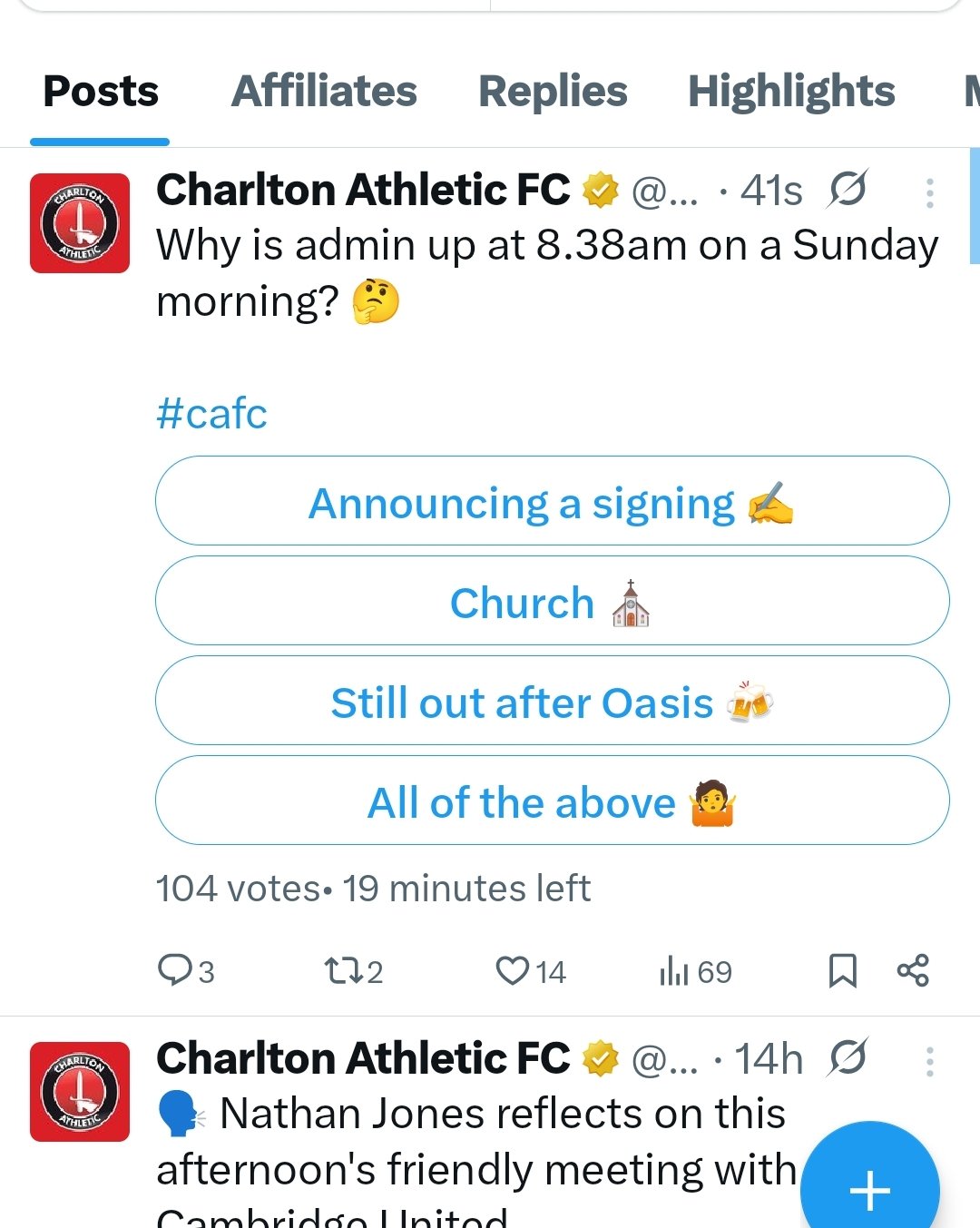Vote for Announcing a signing option

point(553,501)
